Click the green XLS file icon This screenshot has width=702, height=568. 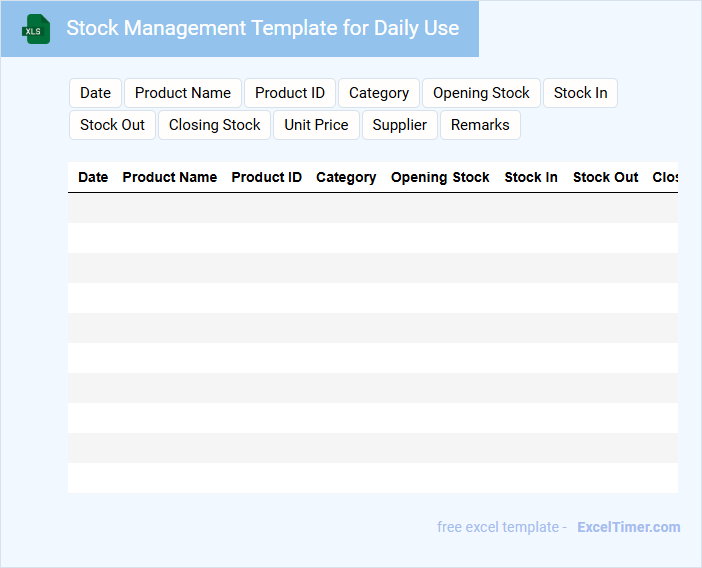click(36, 30)
